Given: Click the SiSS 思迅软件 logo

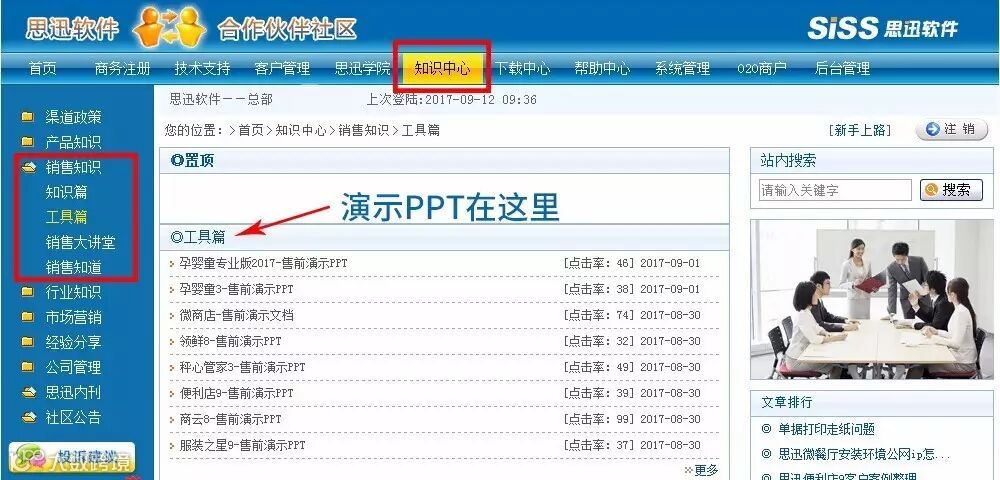Looking at the screenshot, I should coord(883,27).
